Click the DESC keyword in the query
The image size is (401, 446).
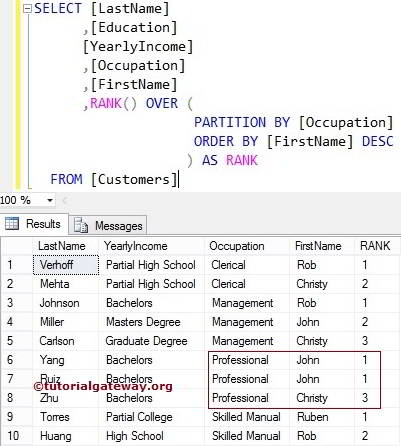click(378, 142)
